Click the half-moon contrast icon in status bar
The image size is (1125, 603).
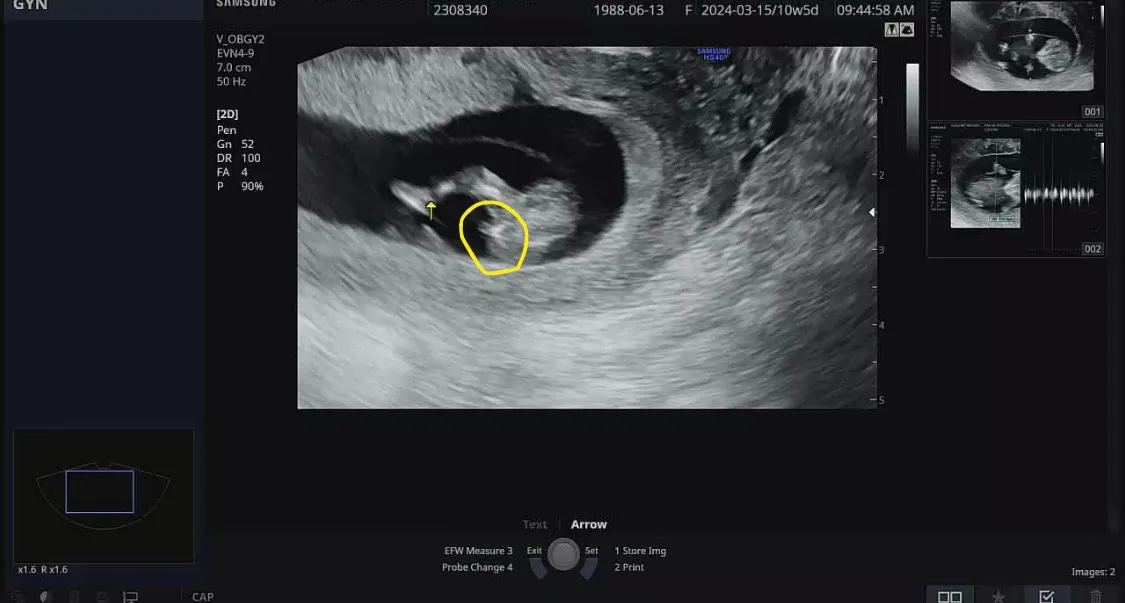coord(45,597)
